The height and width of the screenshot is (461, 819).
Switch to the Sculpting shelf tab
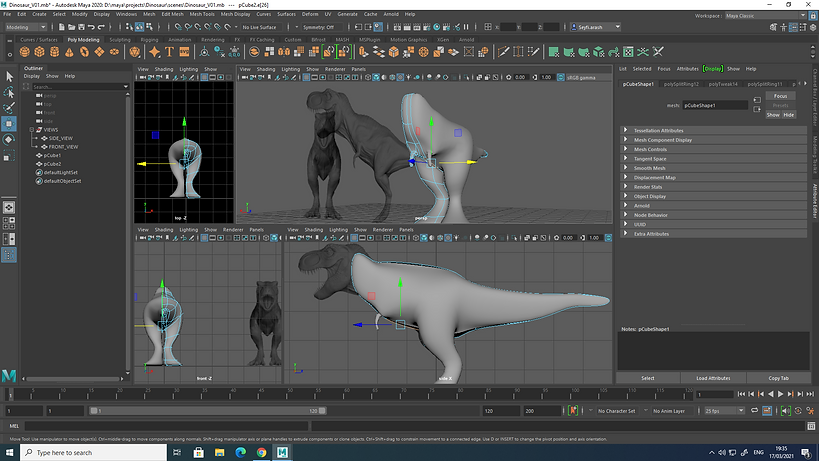click(x=120, y=40)
